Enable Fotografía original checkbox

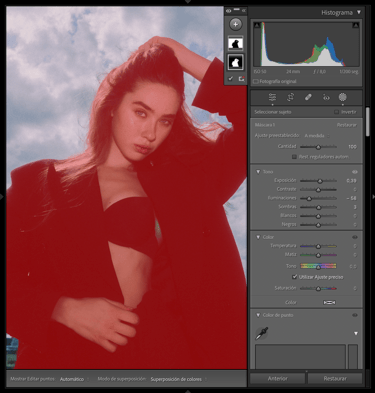(256, 81)
